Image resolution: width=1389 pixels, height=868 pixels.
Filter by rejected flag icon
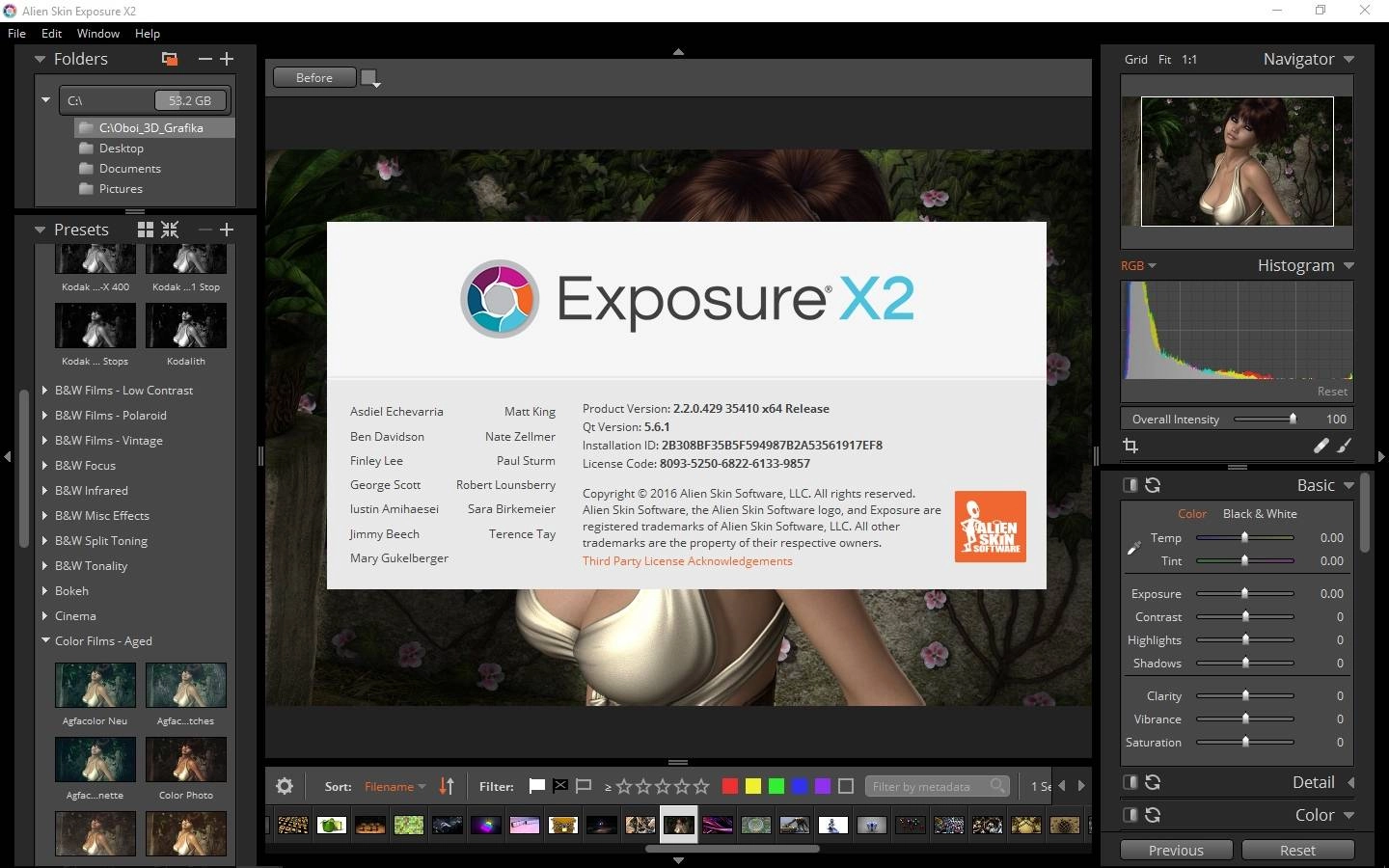(560, 786)
